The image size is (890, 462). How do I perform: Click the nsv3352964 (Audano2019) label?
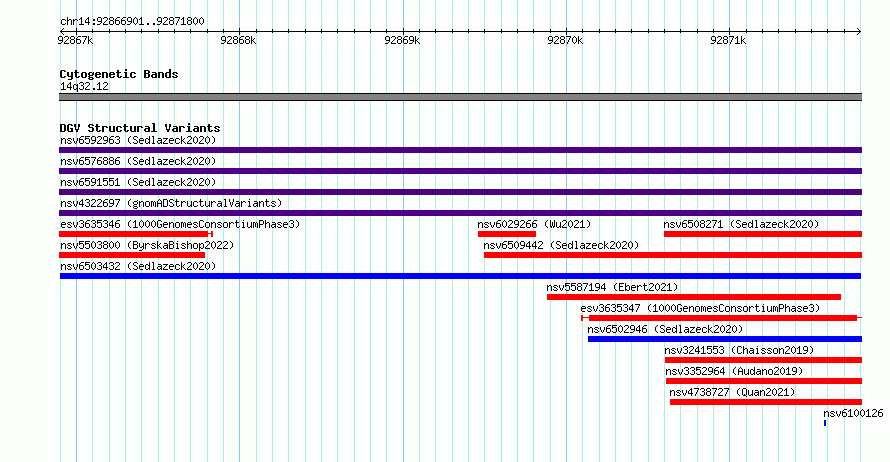734,371
